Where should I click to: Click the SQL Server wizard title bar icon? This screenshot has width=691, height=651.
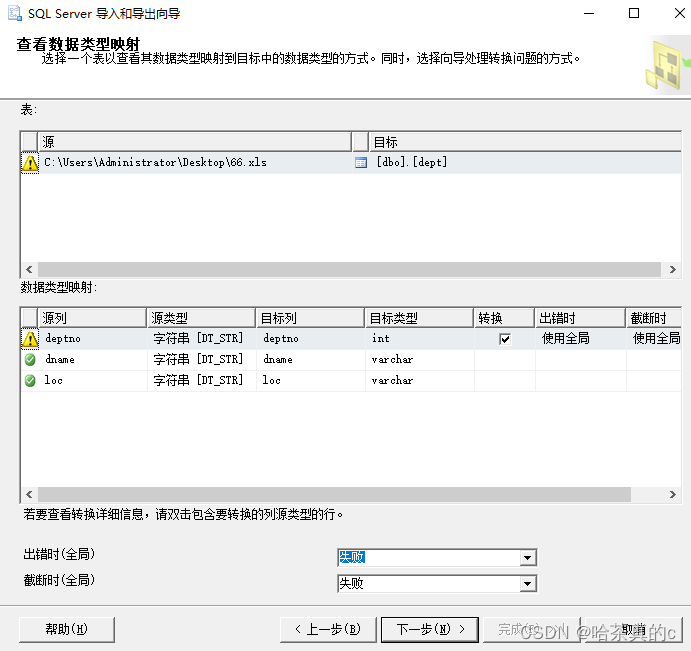[15, 13]
